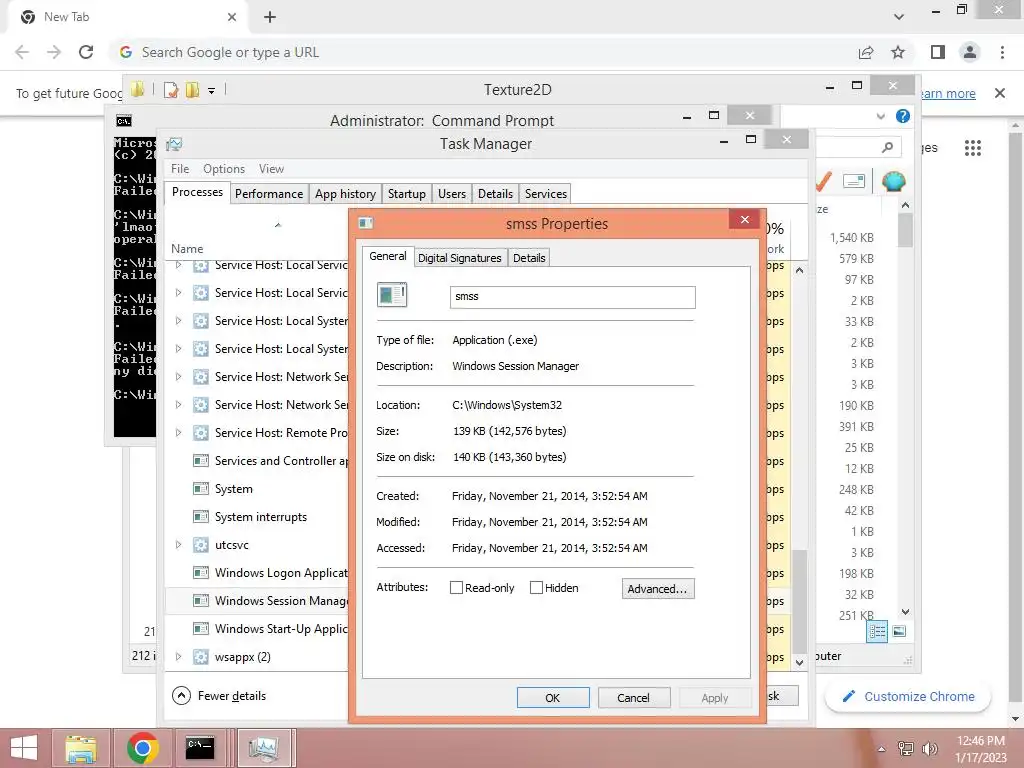Image resolution: width=1024 pixels, height=768 pixels.
Task: Open Digital Signatures tab in smss Properties
Action: tap(460, 258)
